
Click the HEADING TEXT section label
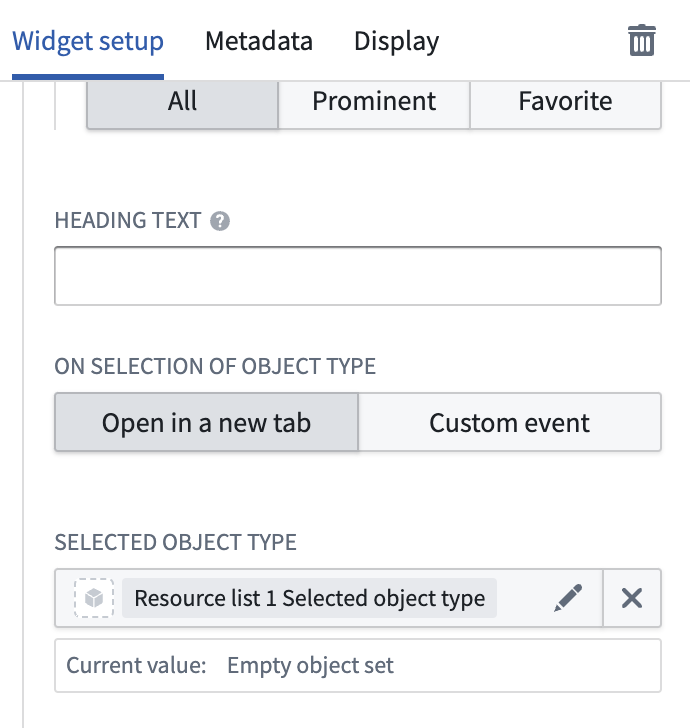pyautogui.click(x=128, y=221)
